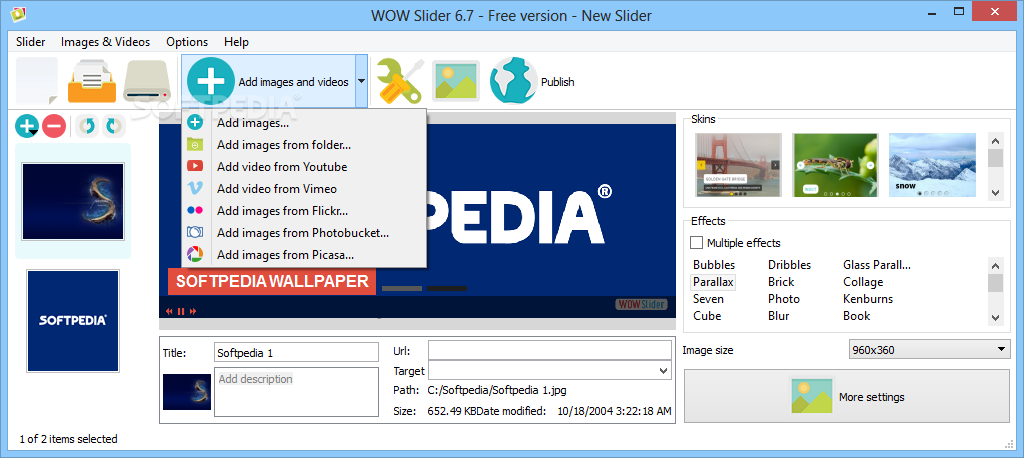Rotate image counterclockwise icon
The image size is (1024, 458).
point(87,125)
